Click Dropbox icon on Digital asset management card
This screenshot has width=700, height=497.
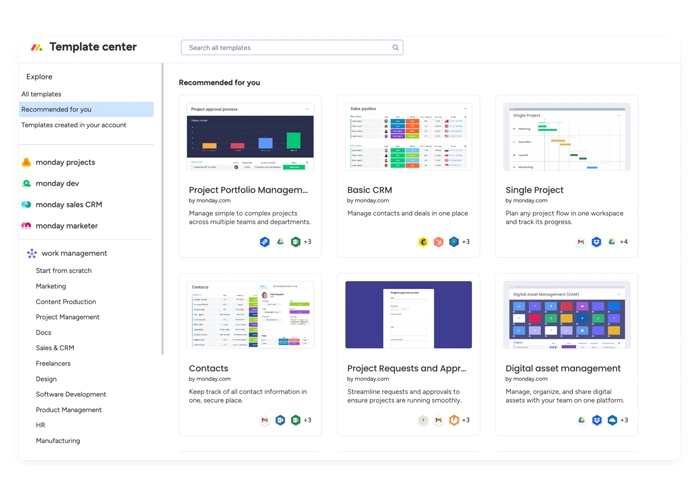pyautogui.click(x=597, y=420)
